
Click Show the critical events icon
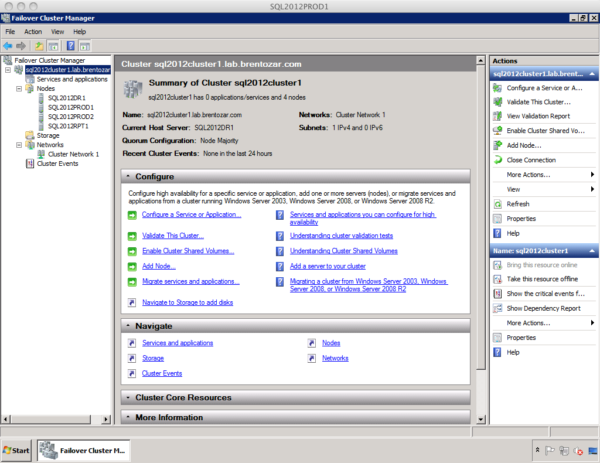497,293
